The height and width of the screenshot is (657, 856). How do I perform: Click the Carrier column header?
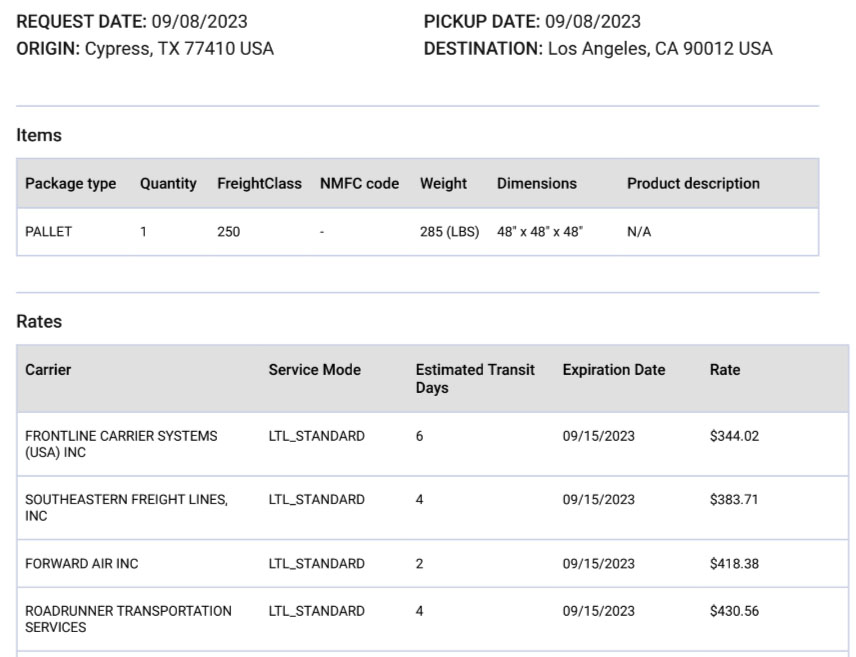(x=48, y=370)
